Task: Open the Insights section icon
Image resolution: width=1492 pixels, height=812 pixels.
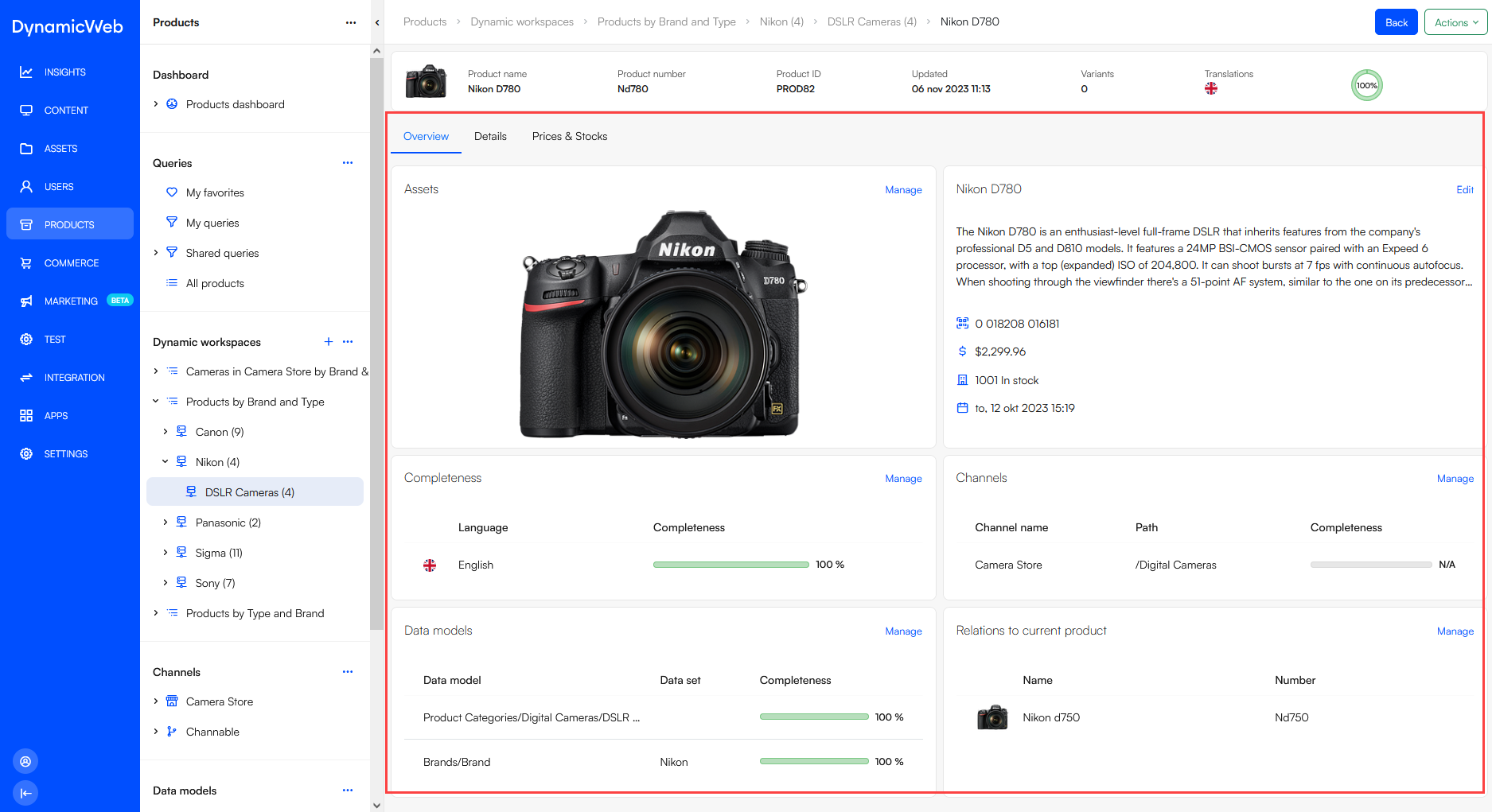Action: click(26, 72)
